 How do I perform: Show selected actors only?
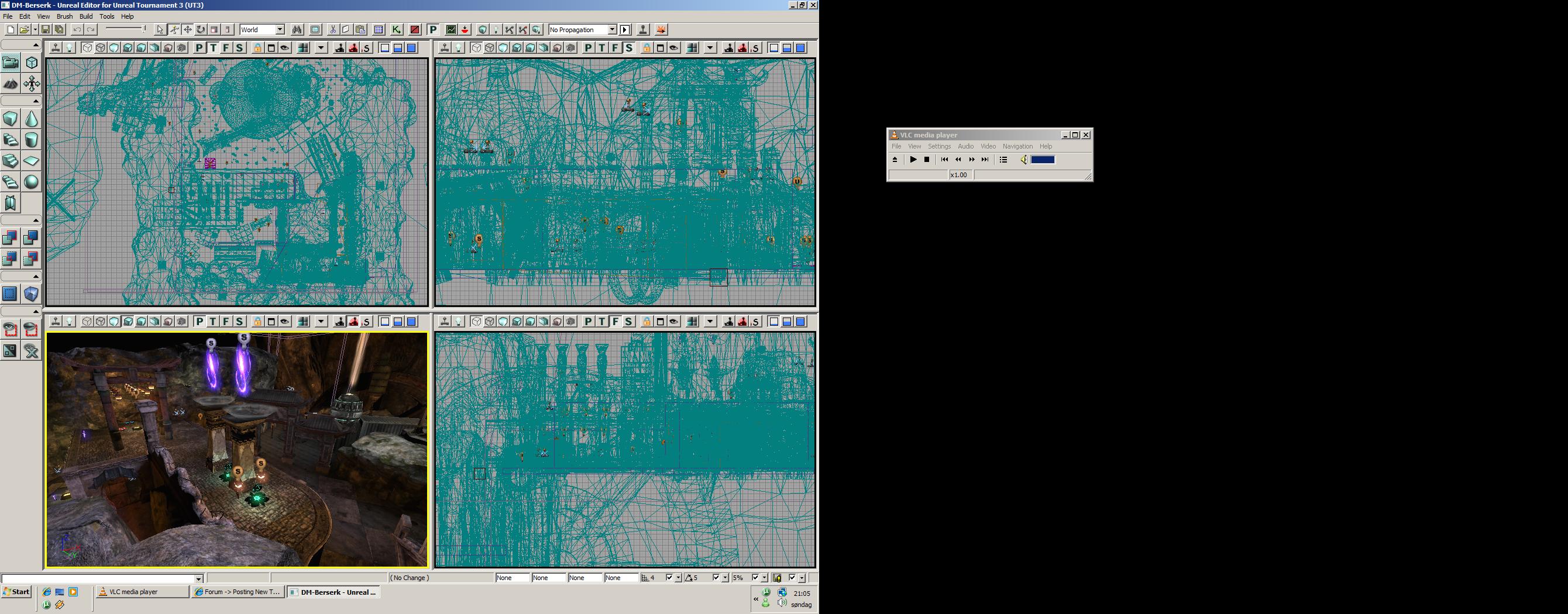click(x=11, y=330)
